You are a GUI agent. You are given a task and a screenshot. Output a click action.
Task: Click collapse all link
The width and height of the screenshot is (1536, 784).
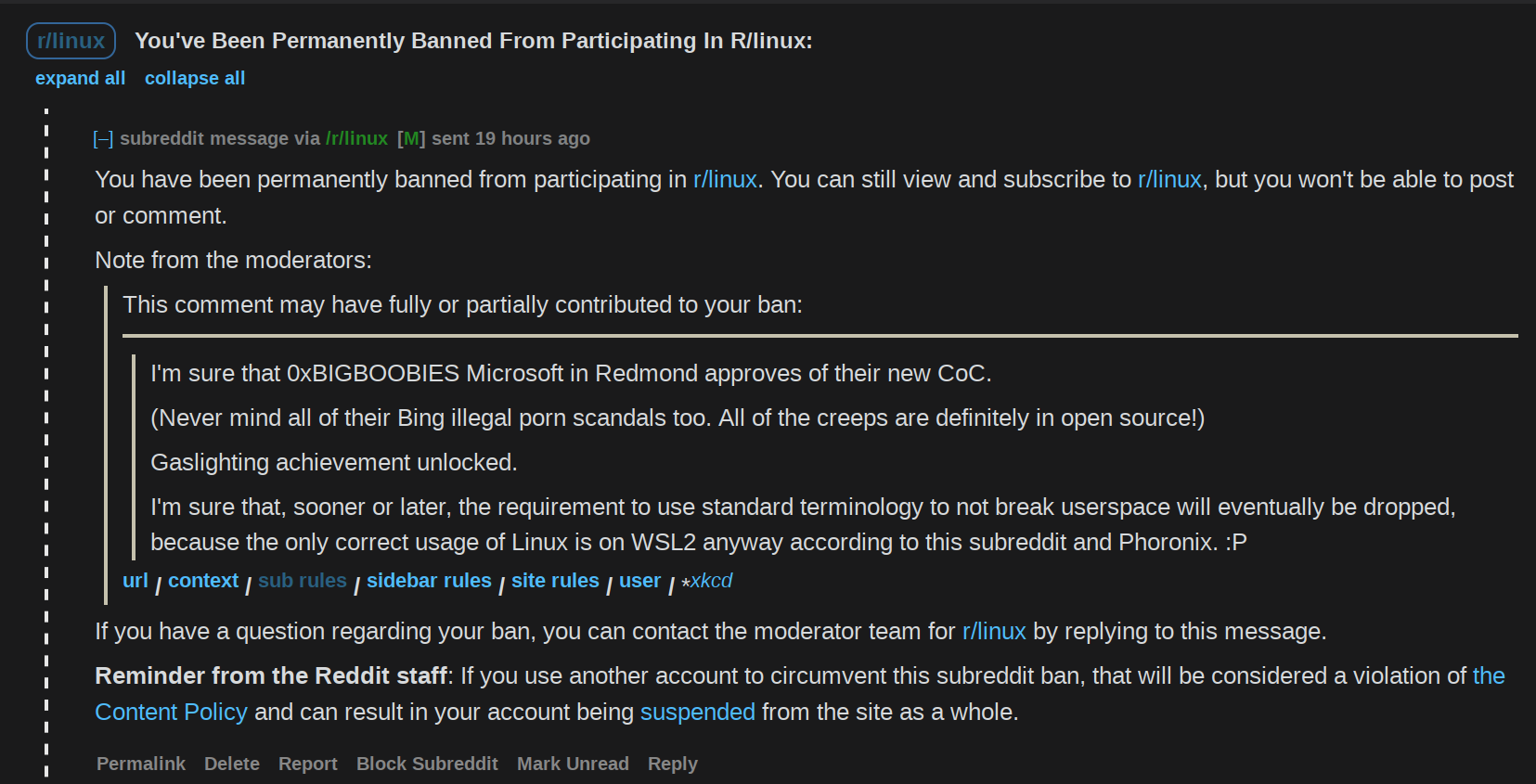pos(195,79)
